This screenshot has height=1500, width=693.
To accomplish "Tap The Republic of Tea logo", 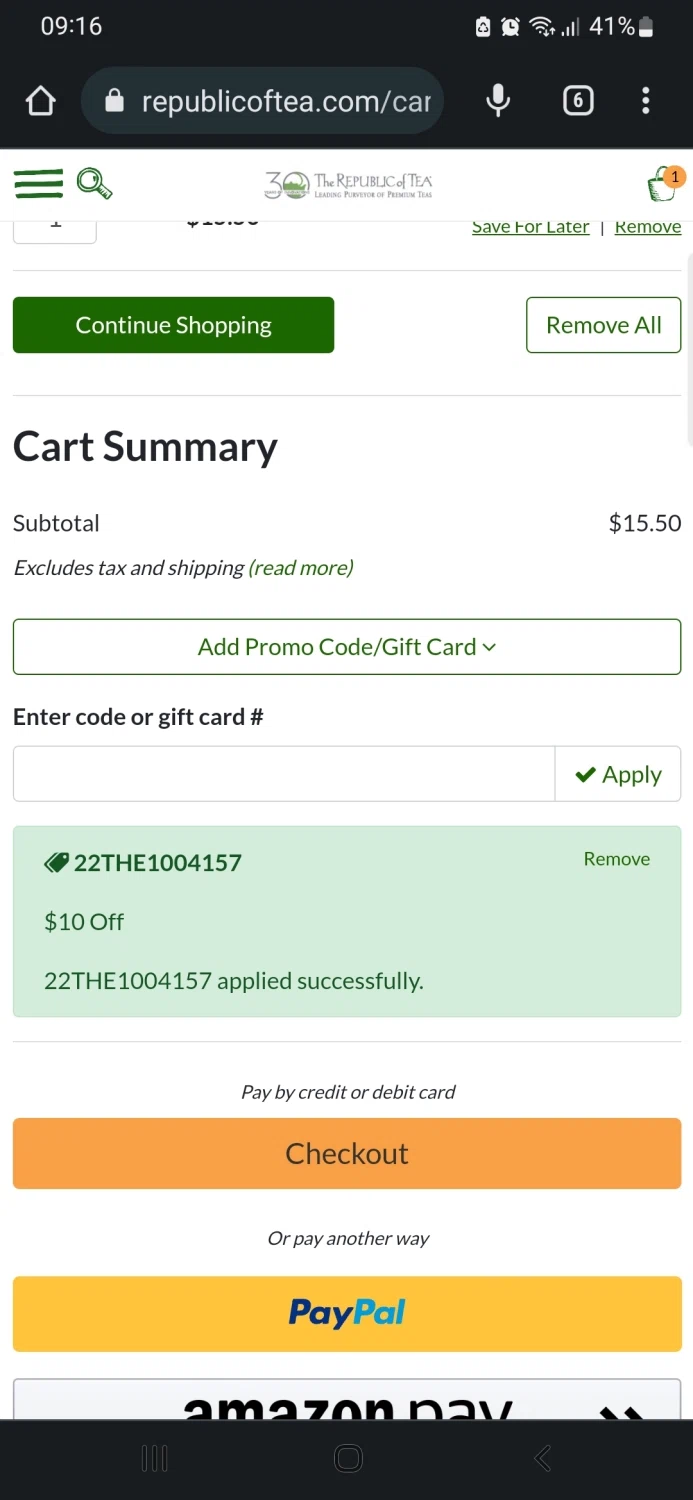I will point(348,184).
